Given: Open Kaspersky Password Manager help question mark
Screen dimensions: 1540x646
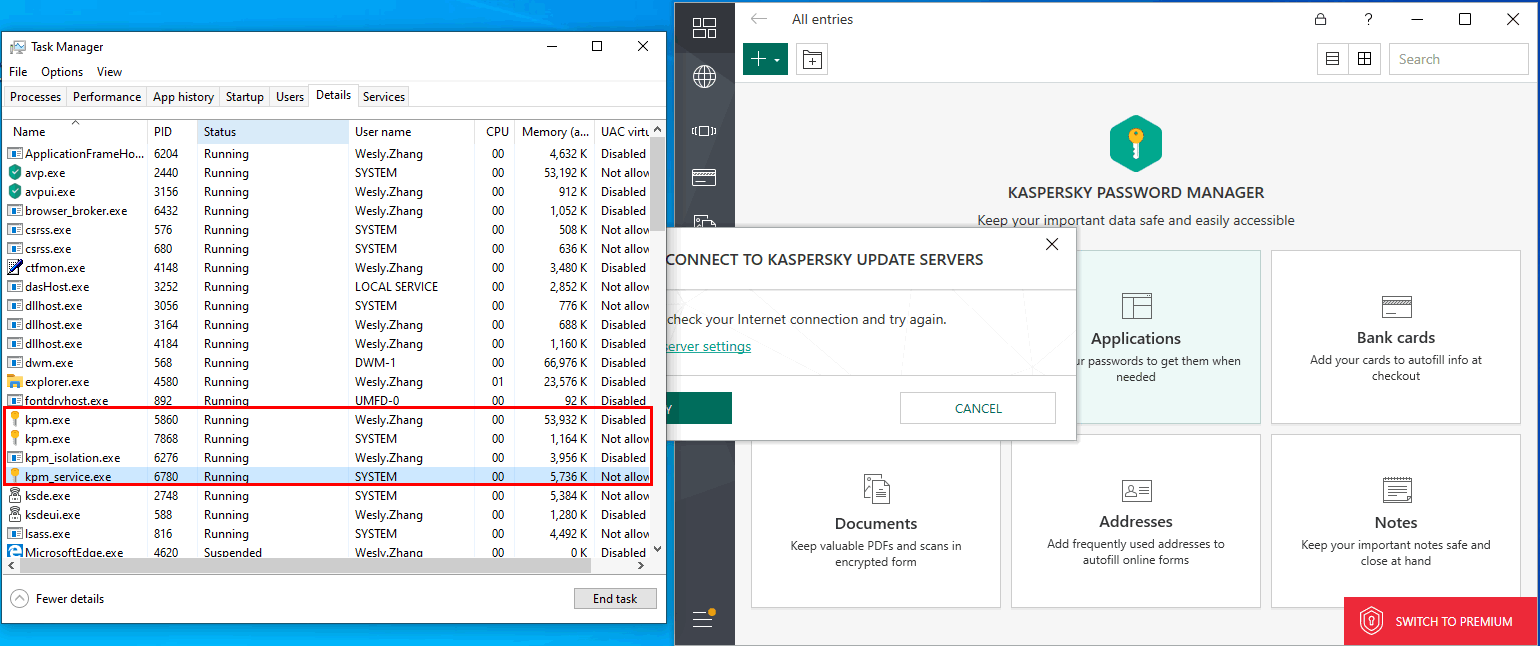Looking at the screenshot, I should [x=1369, y=19].
